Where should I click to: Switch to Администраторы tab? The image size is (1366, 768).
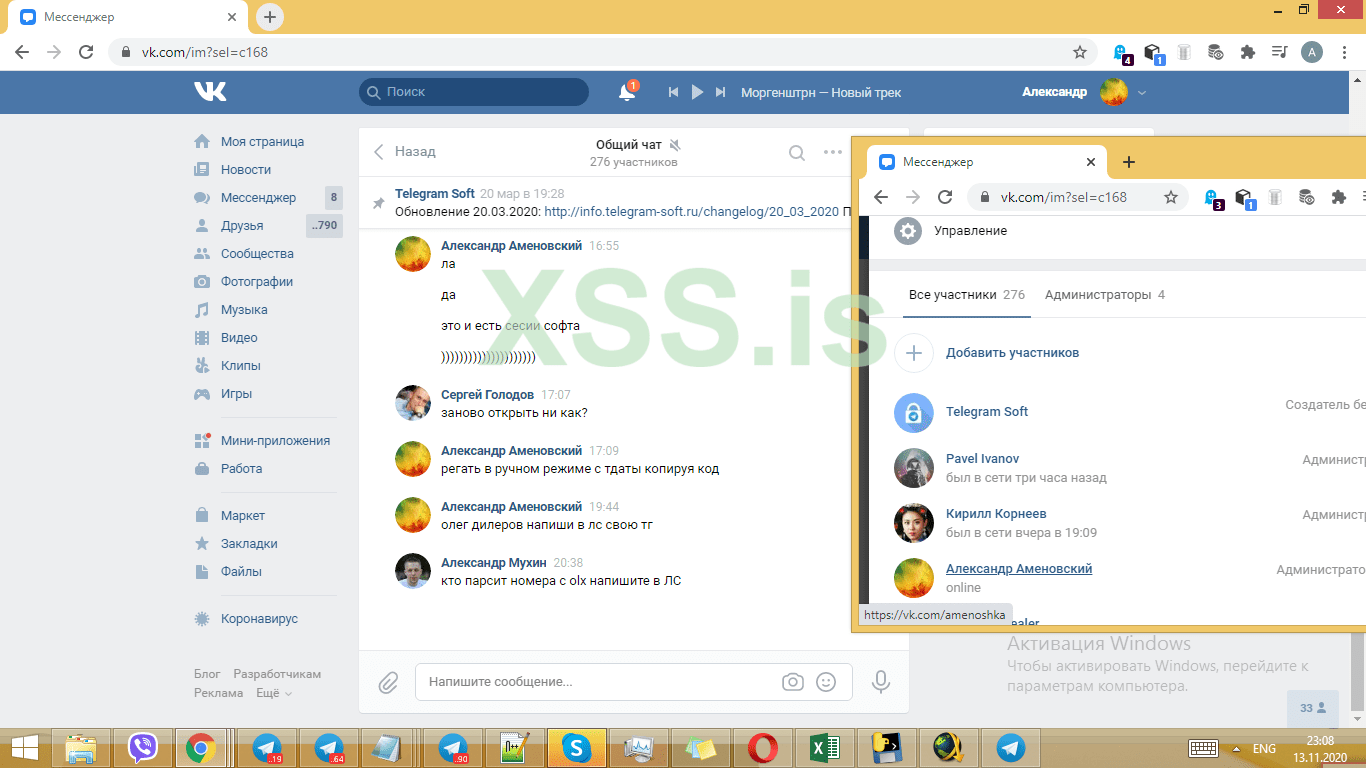tap(1105, 295)
